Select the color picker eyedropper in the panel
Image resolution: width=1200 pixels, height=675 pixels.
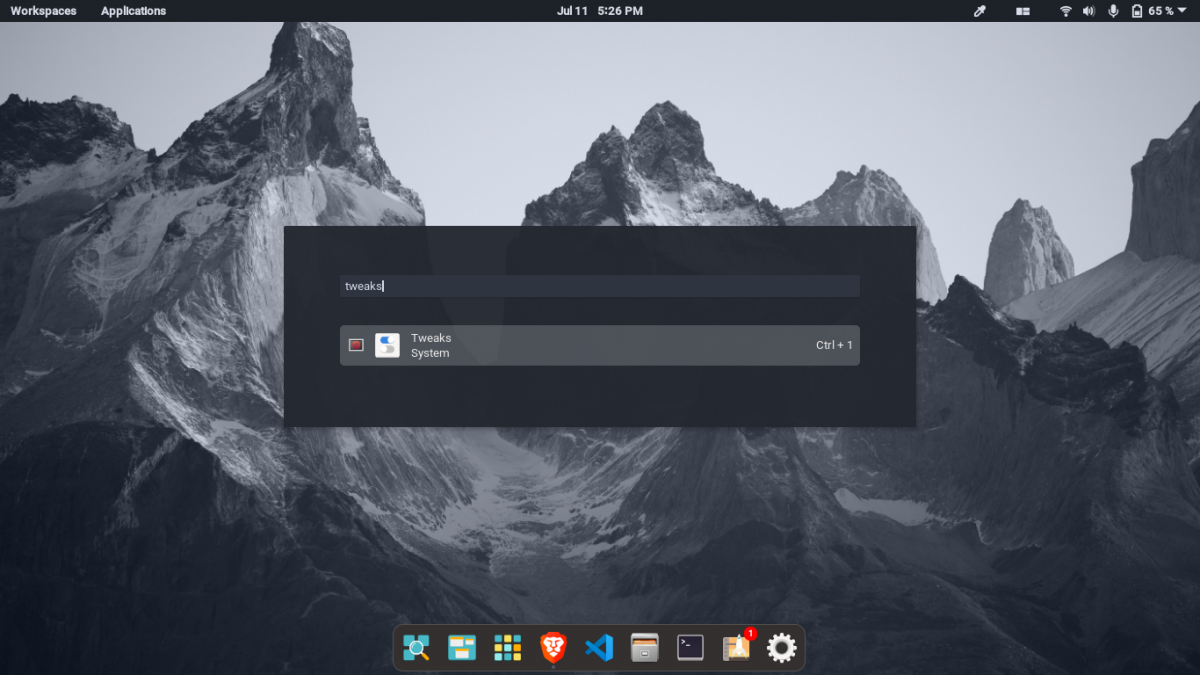pyautogui.click(x=979, y=10)
